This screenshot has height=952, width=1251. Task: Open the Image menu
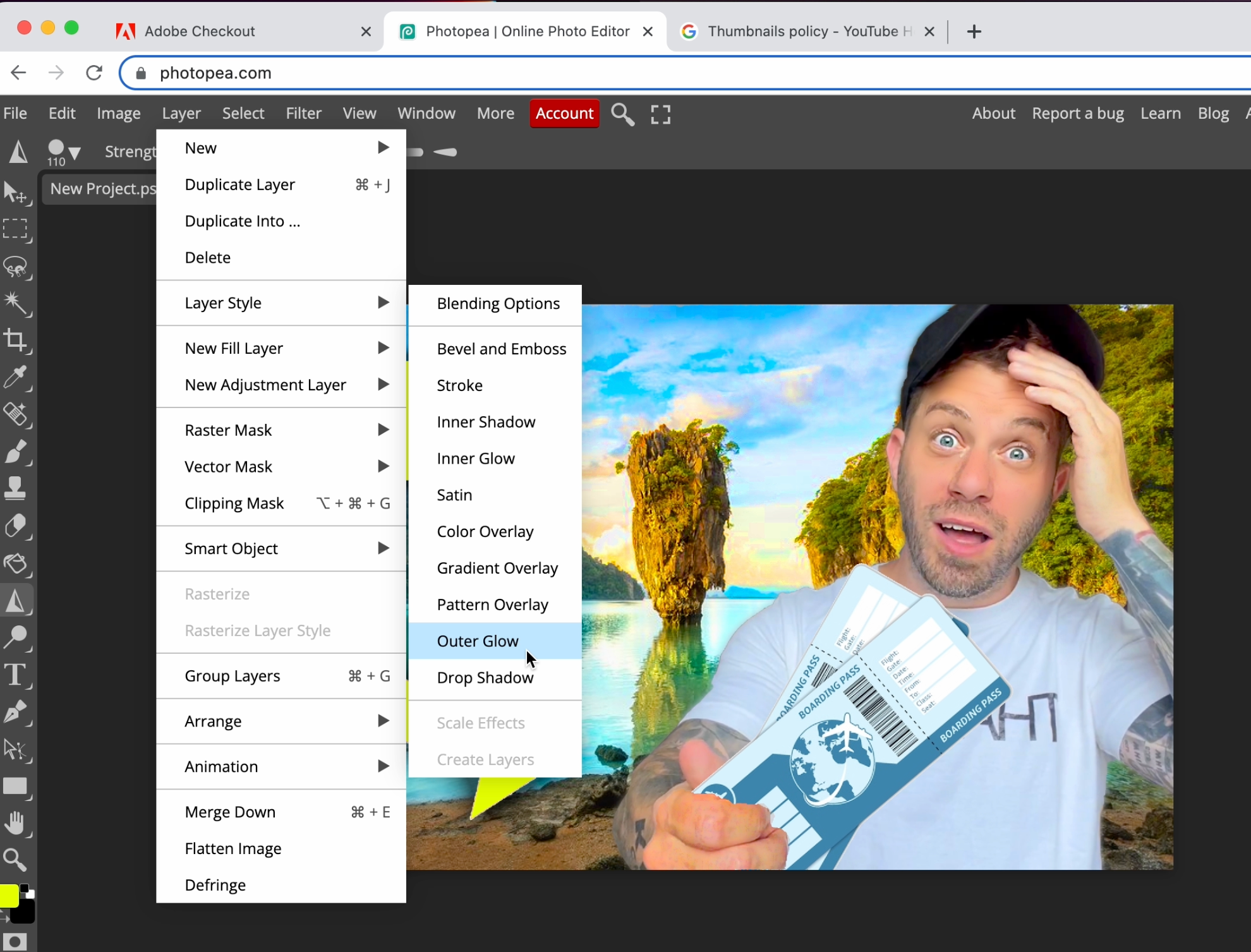tap(118, 114)
